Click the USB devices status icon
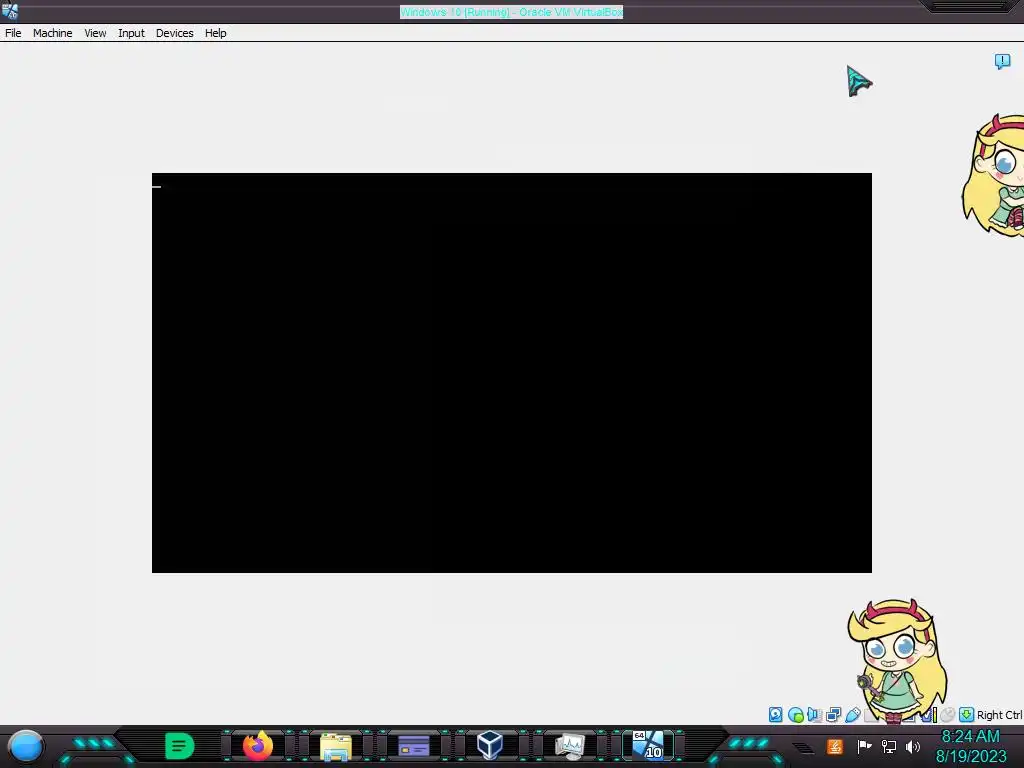Viewport: 1024px width, 768px height. pos(852,714)
